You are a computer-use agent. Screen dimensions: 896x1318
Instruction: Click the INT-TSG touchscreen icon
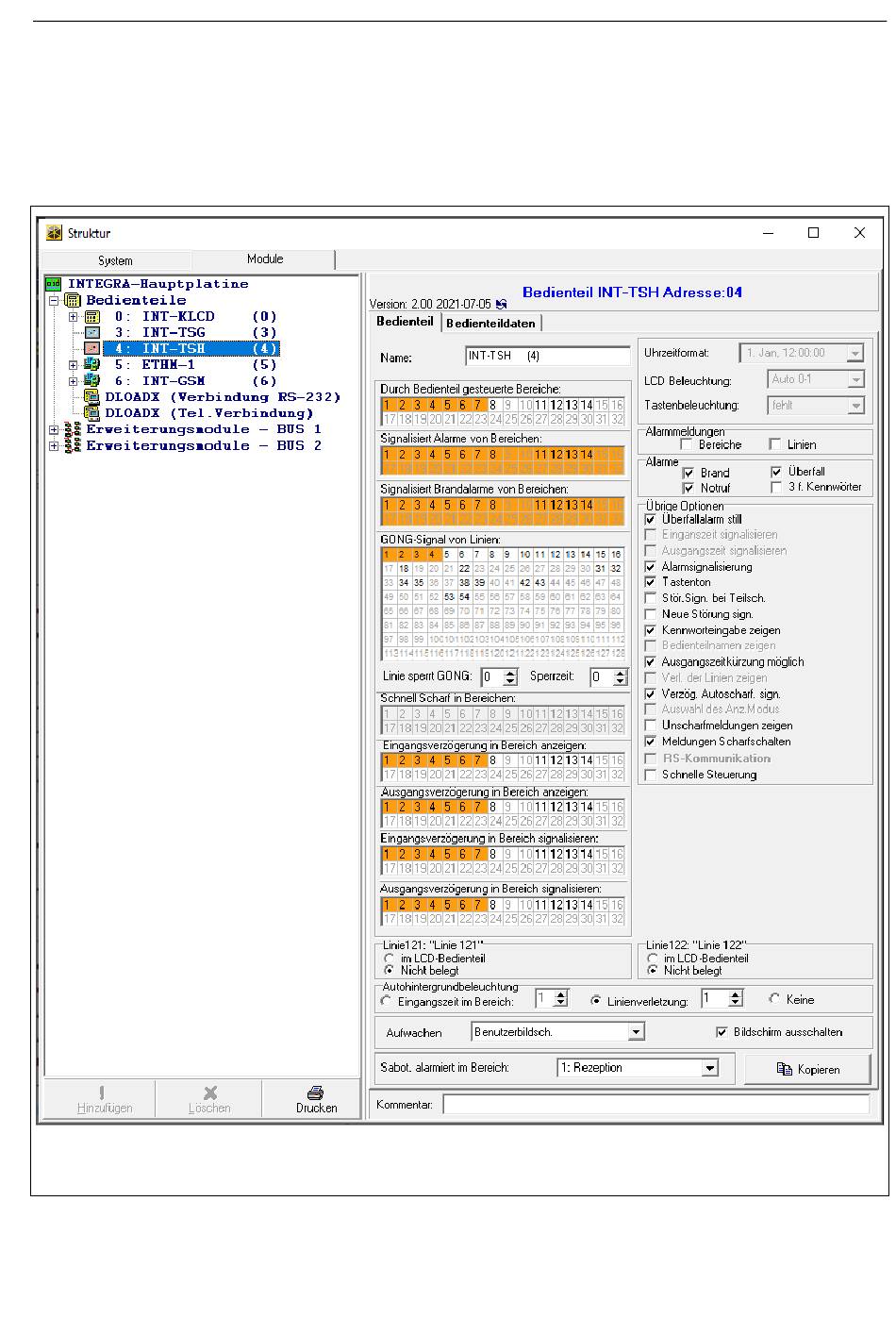(91, 333)
